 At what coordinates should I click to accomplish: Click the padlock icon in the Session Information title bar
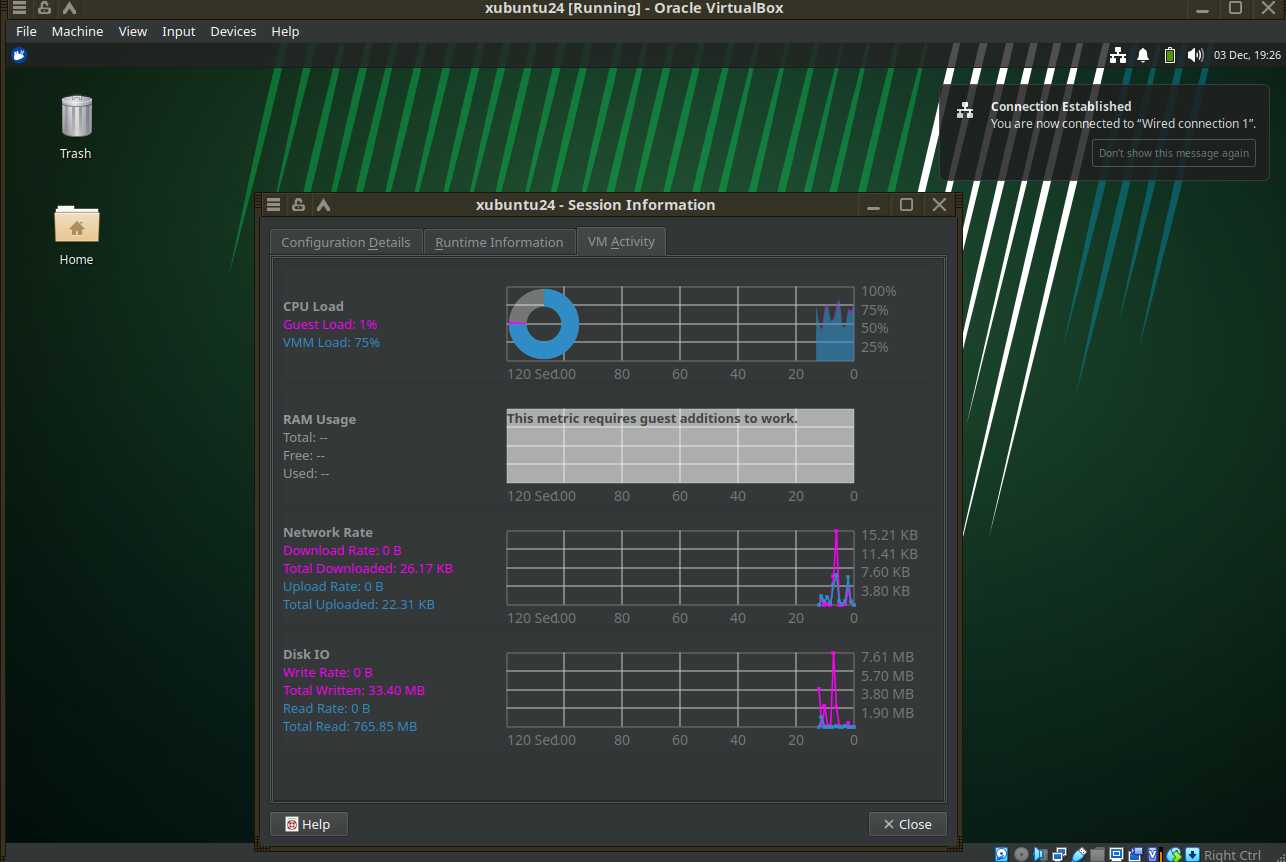click(298, 205)
